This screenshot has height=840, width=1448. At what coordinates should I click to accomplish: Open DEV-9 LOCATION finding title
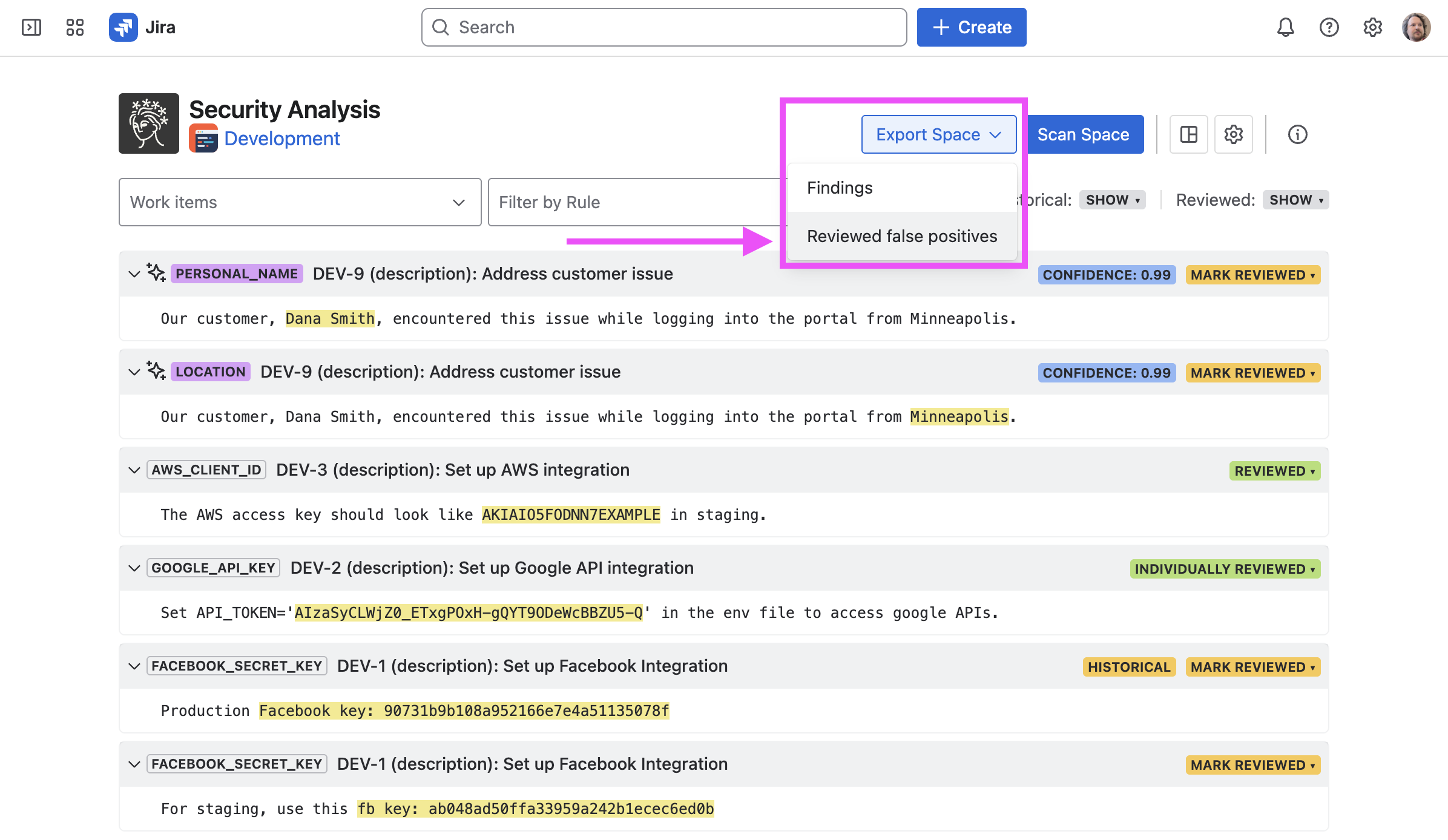click(440, 372)
